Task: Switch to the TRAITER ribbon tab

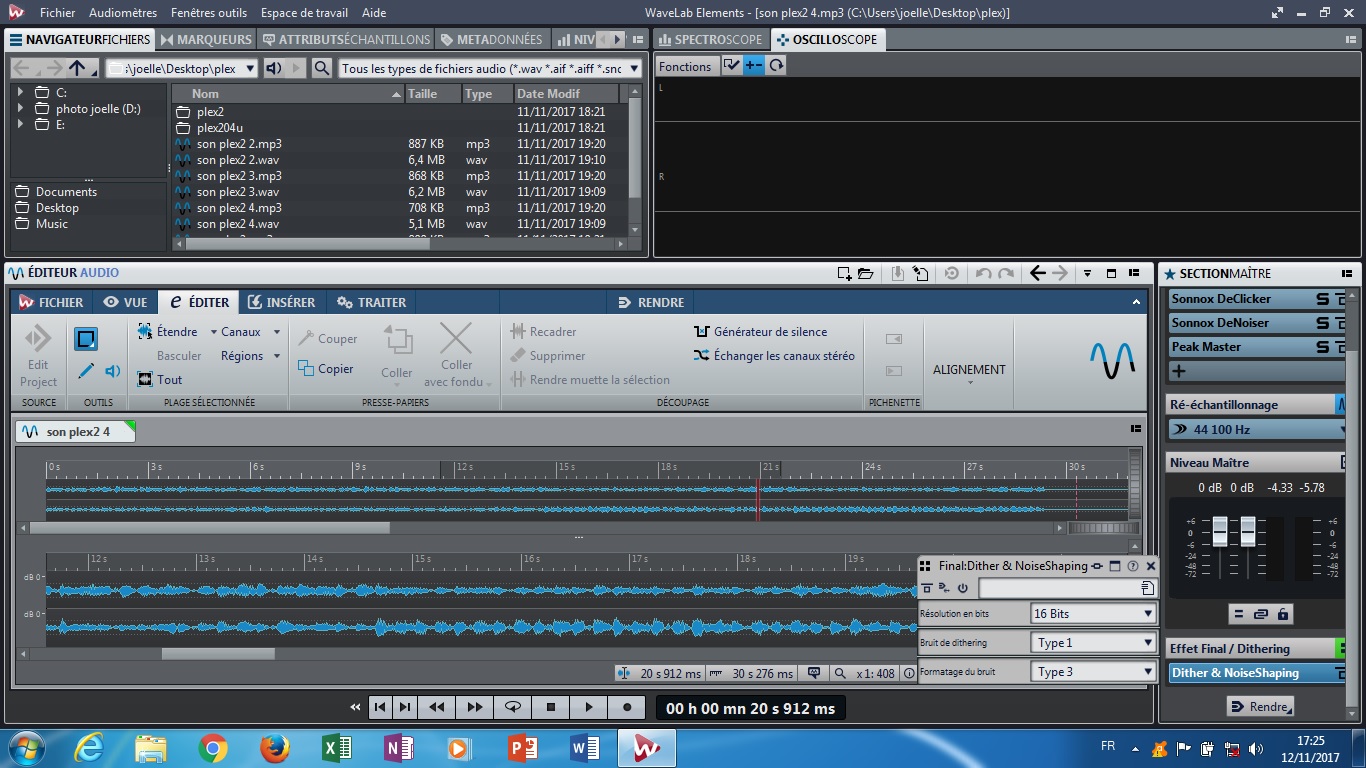Action: coord(371,302)
